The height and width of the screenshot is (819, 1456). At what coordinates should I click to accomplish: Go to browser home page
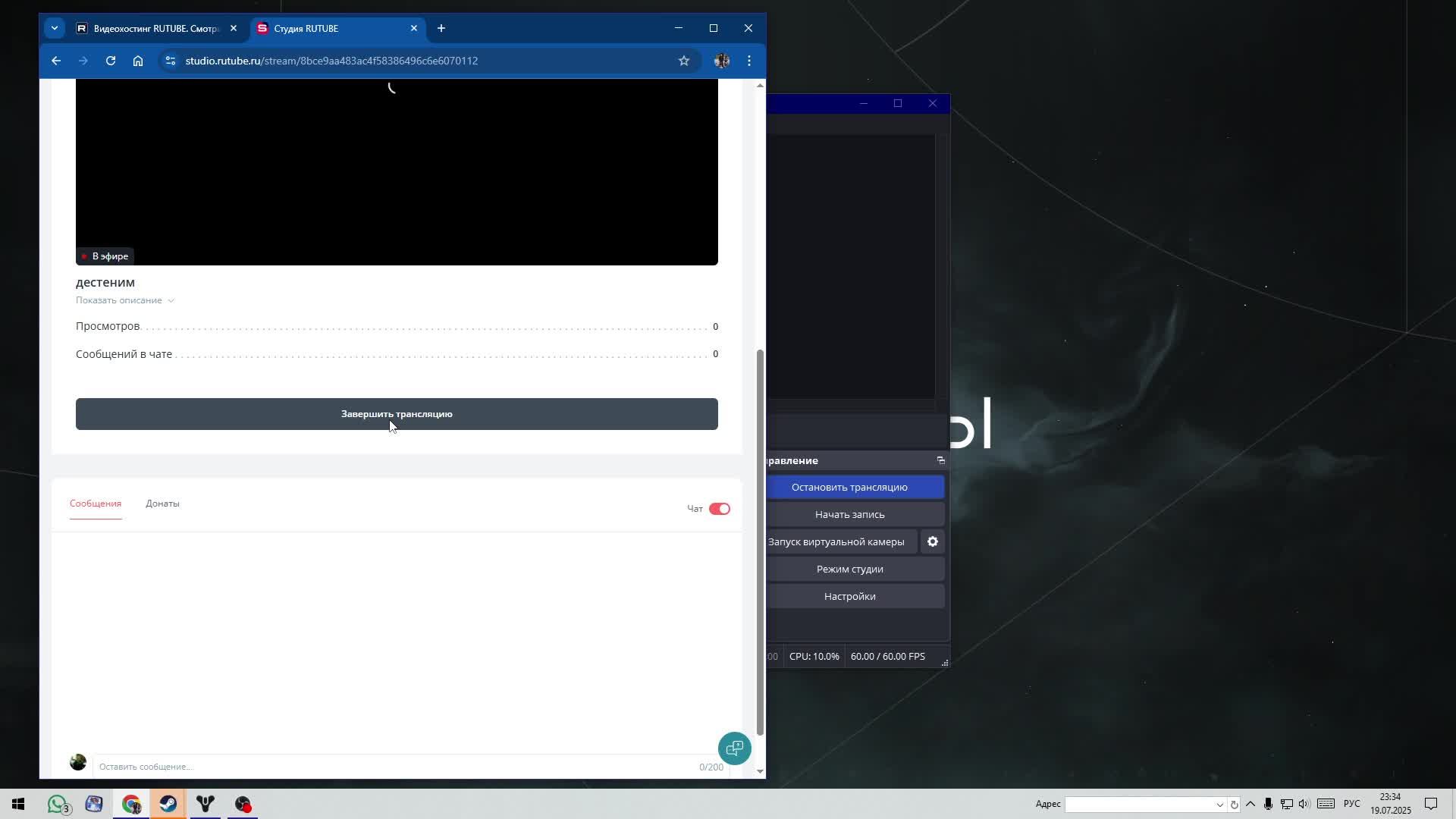pos(138,61)
